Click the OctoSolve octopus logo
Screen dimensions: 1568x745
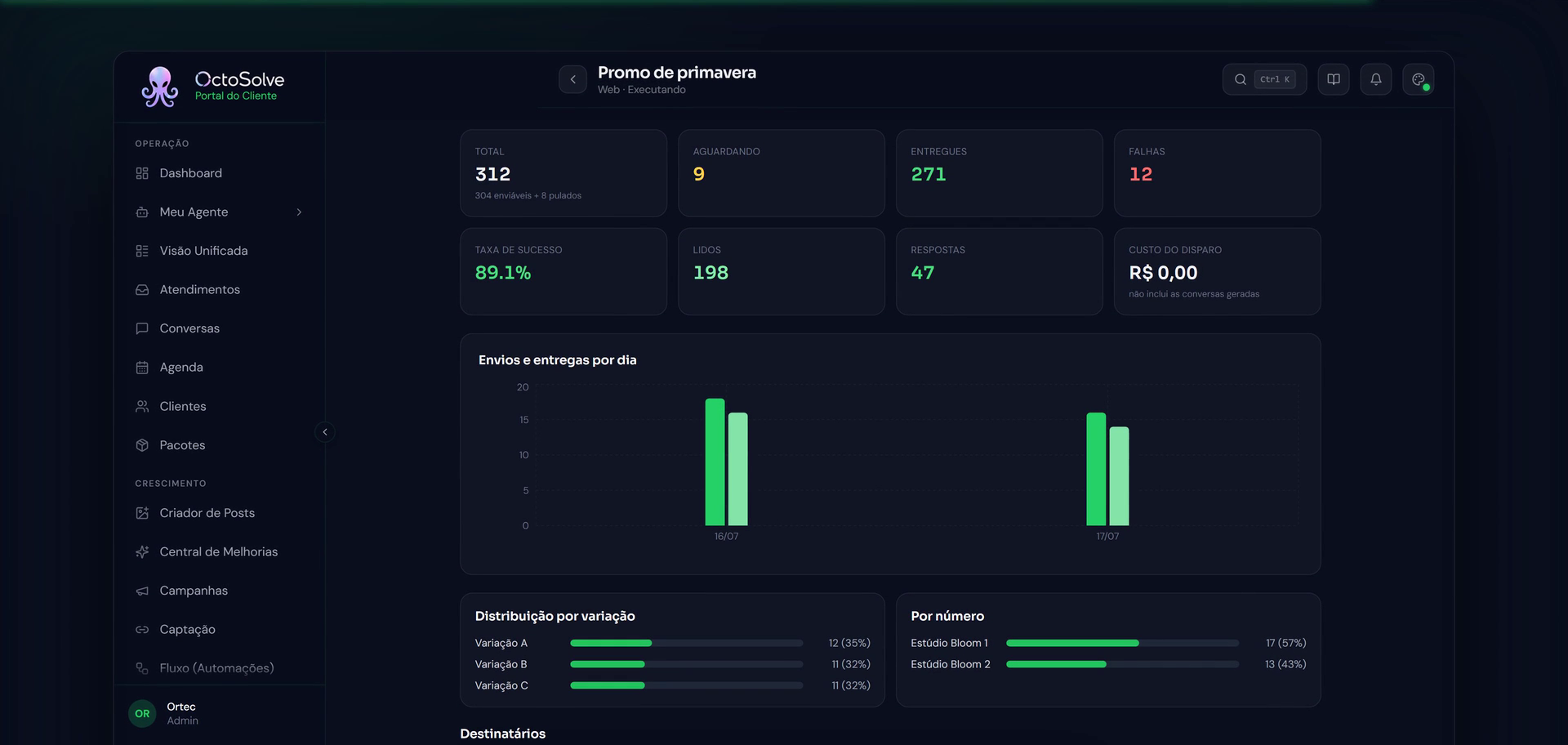159,87
